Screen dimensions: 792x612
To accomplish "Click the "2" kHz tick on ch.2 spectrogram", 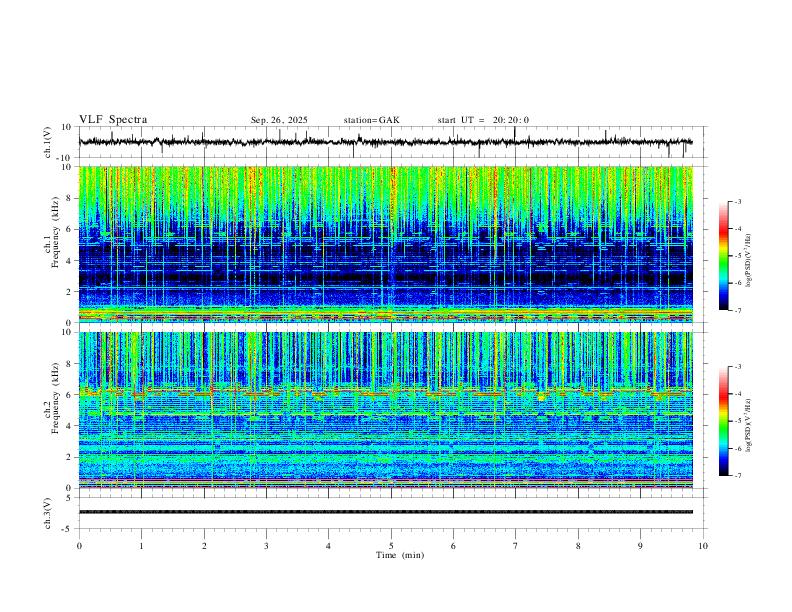I will 69,457.
